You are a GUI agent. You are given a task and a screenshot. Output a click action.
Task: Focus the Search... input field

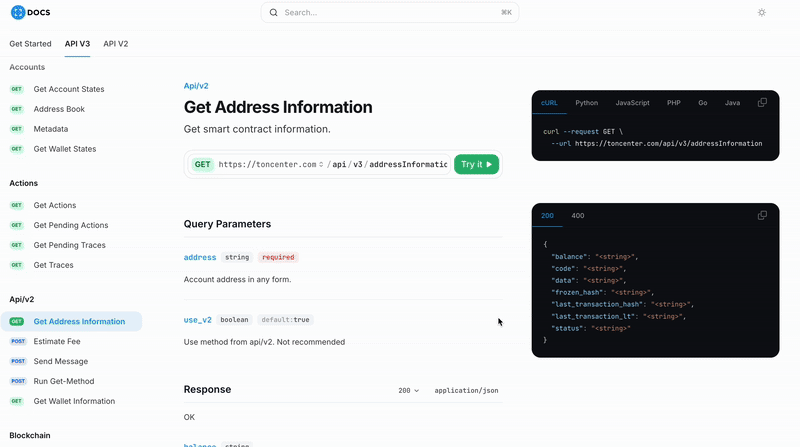pyautogui.click(x=390, y=12)
